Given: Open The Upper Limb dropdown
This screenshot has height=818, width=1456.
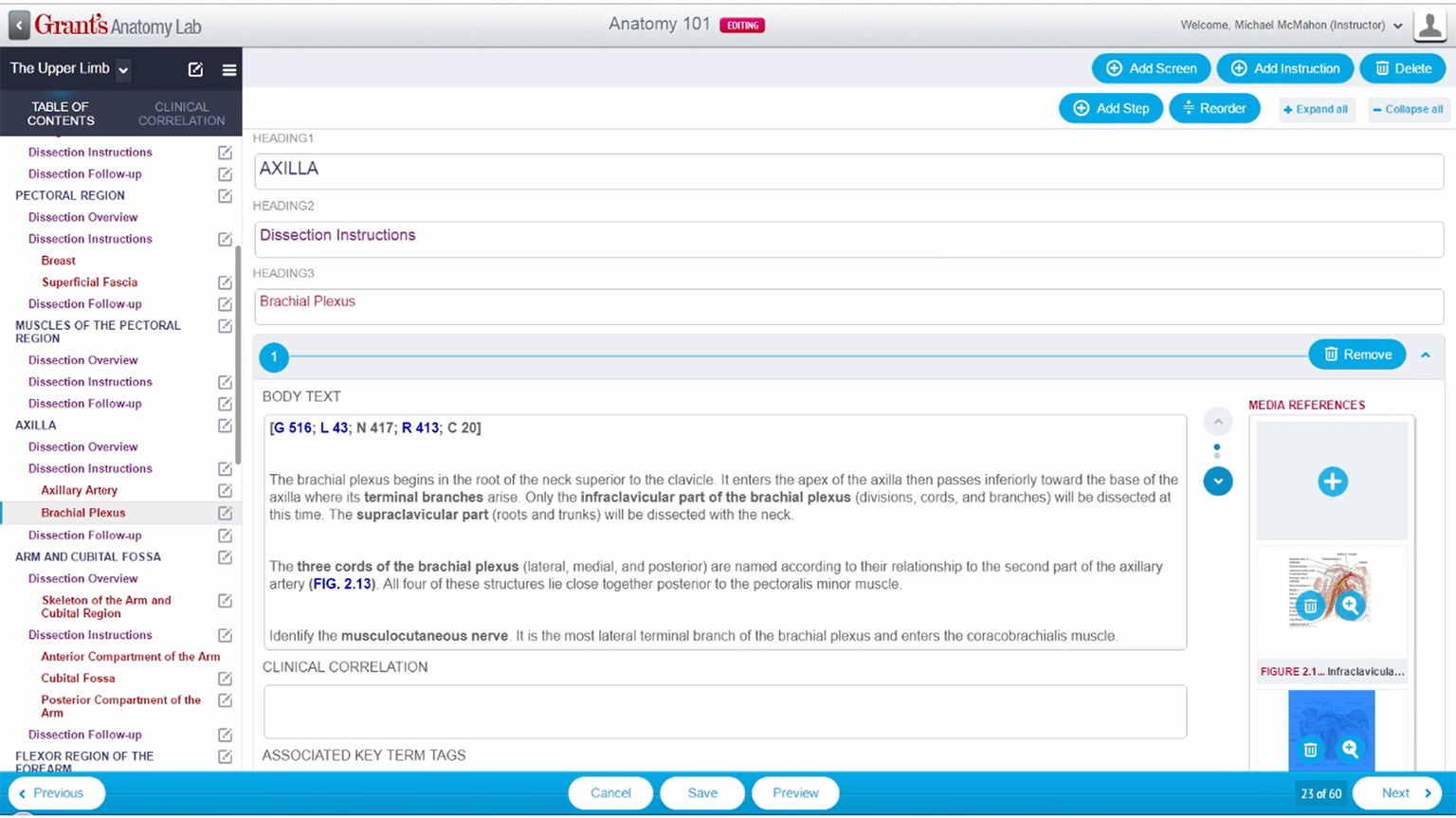Looking at the screenshot, I should [x=123, y=69].
